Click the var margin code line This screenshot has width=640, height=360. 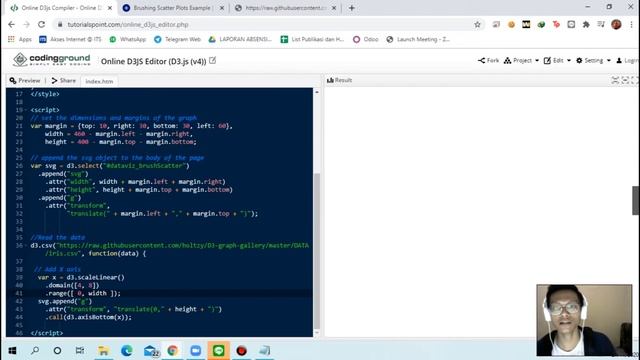click(x=131, y=126)
